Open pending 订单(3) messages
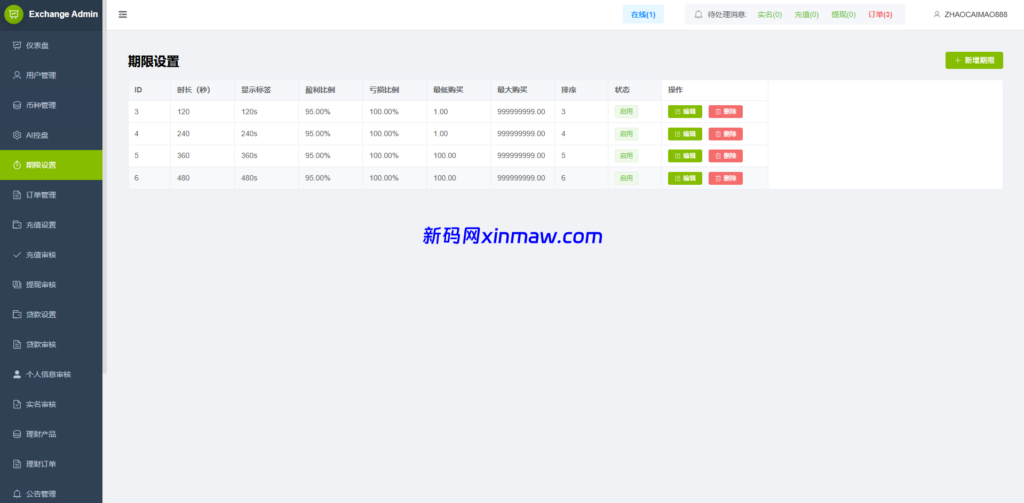Screen dimensions: 1024x503 [x=880, y=14]
